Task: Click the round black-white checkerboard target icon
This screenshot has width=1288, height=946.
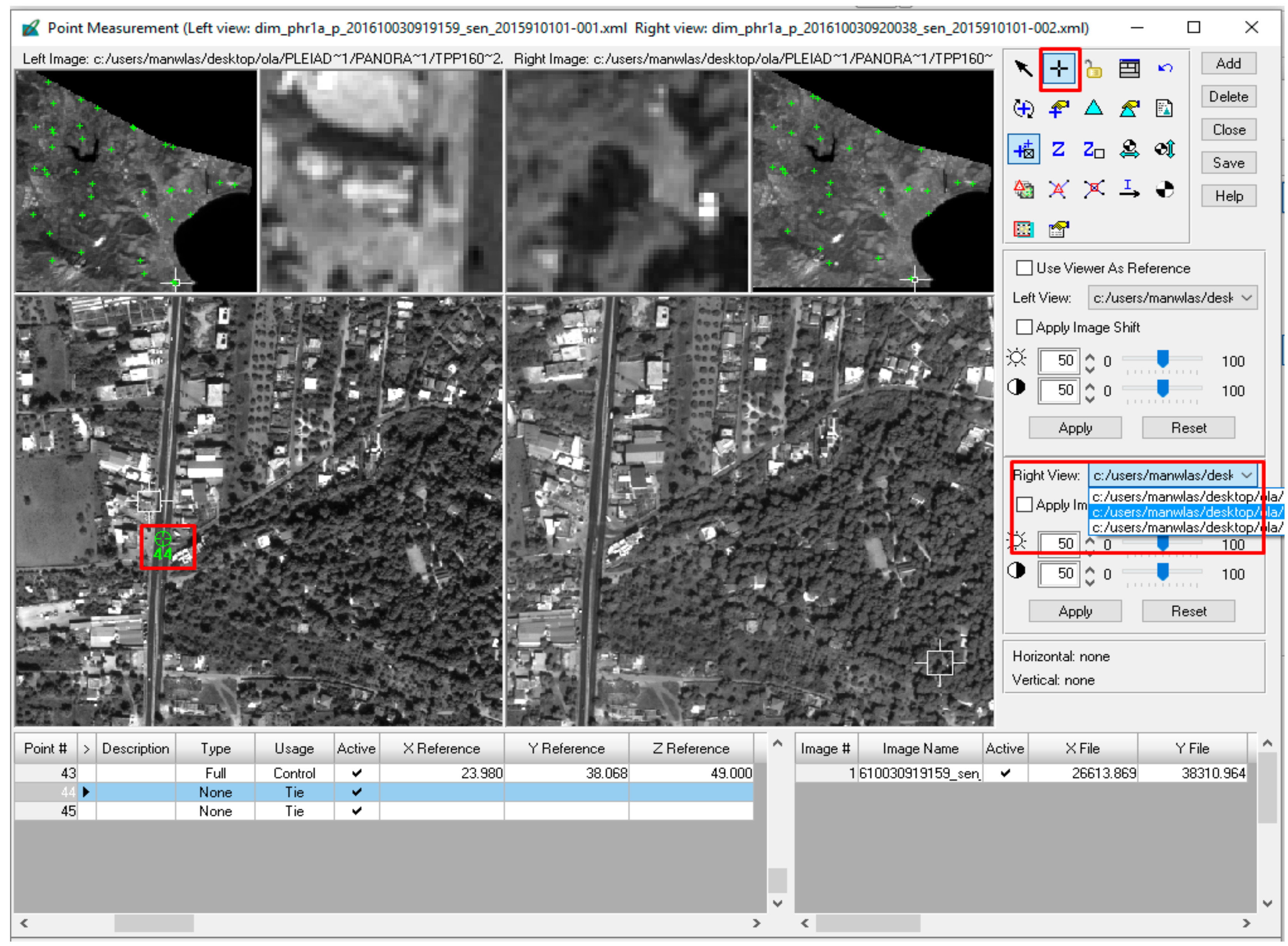Action: (1164, 189)
